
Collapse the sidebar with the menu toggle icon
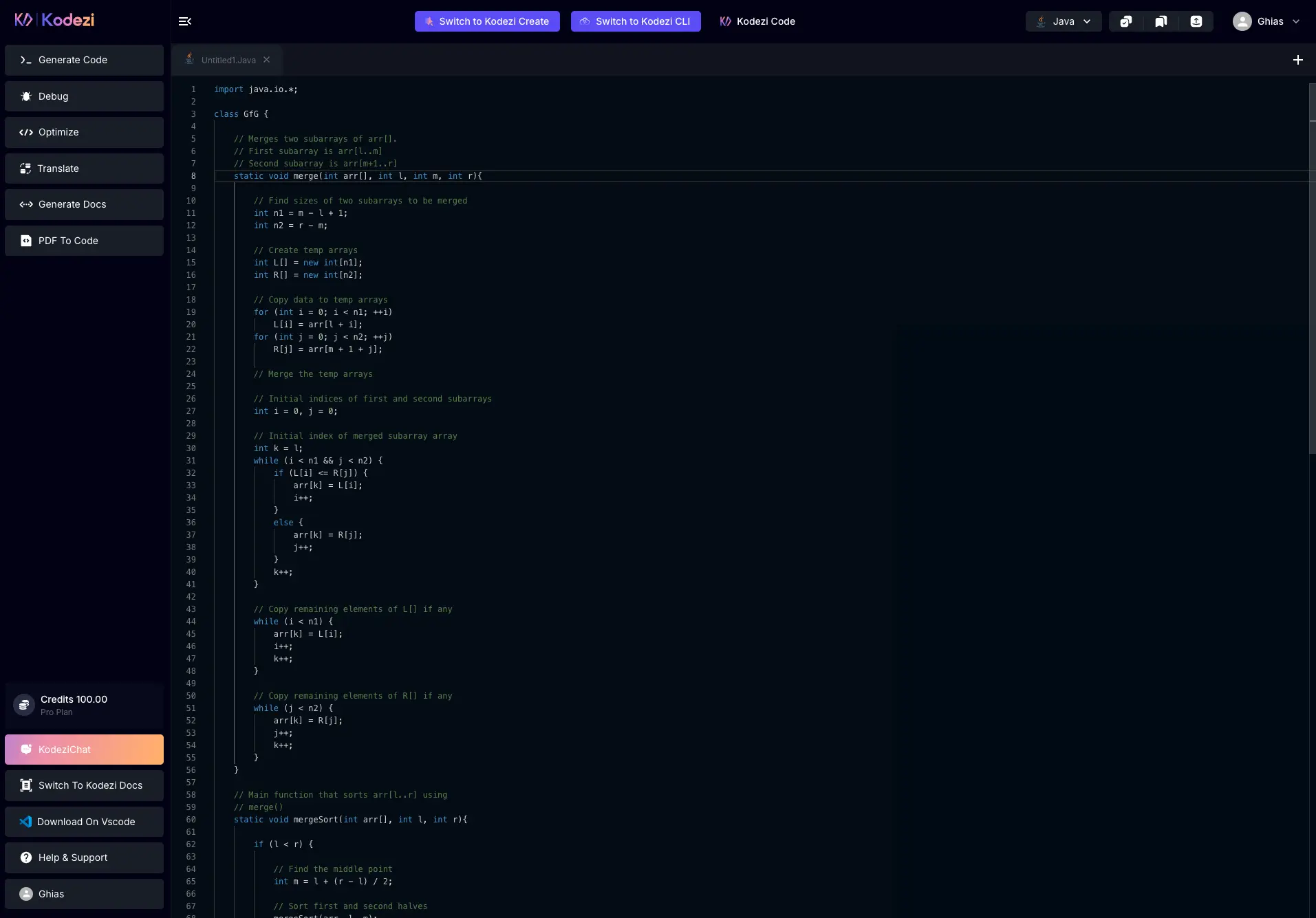click(x=185, y=21)
